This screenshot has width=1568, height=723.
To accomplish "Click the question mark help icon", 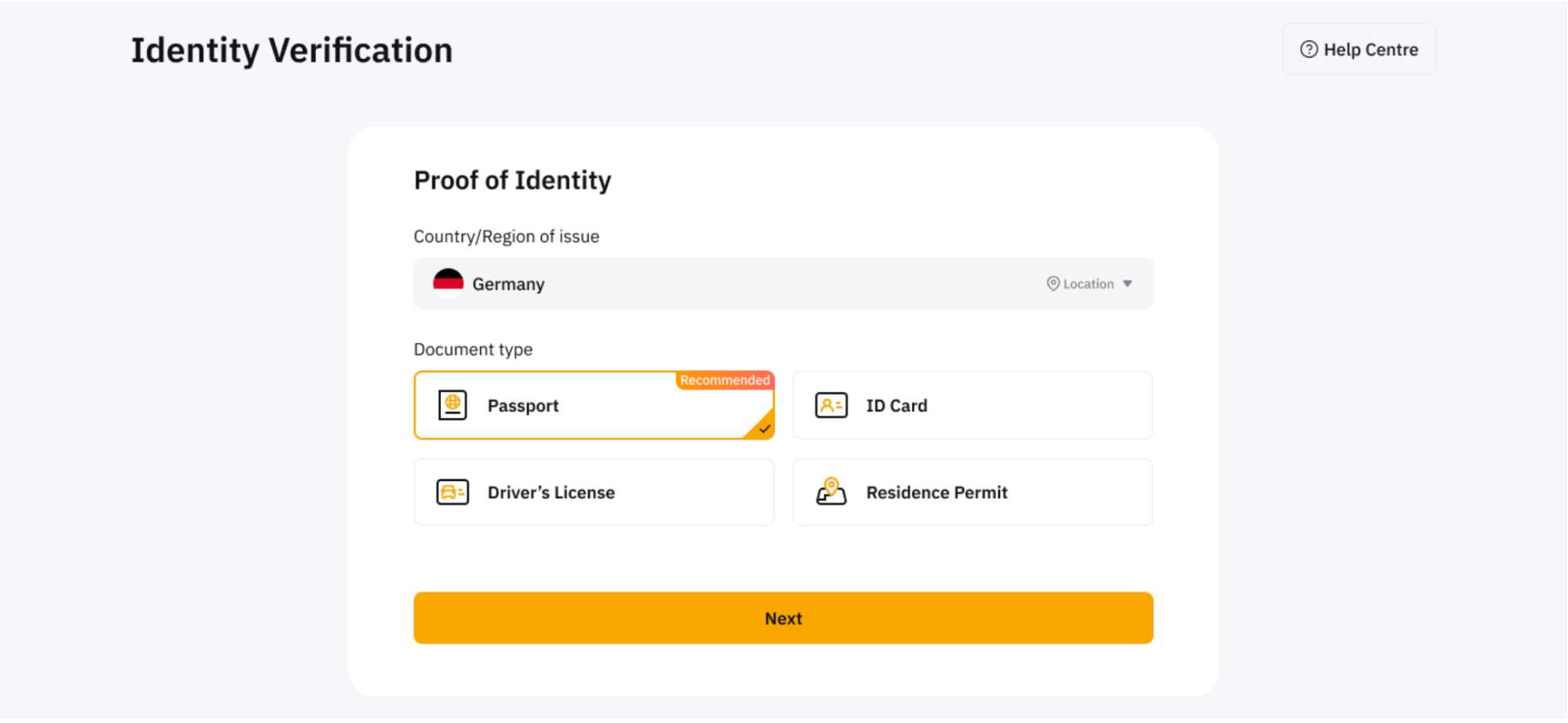I will tap(1308, 50).
